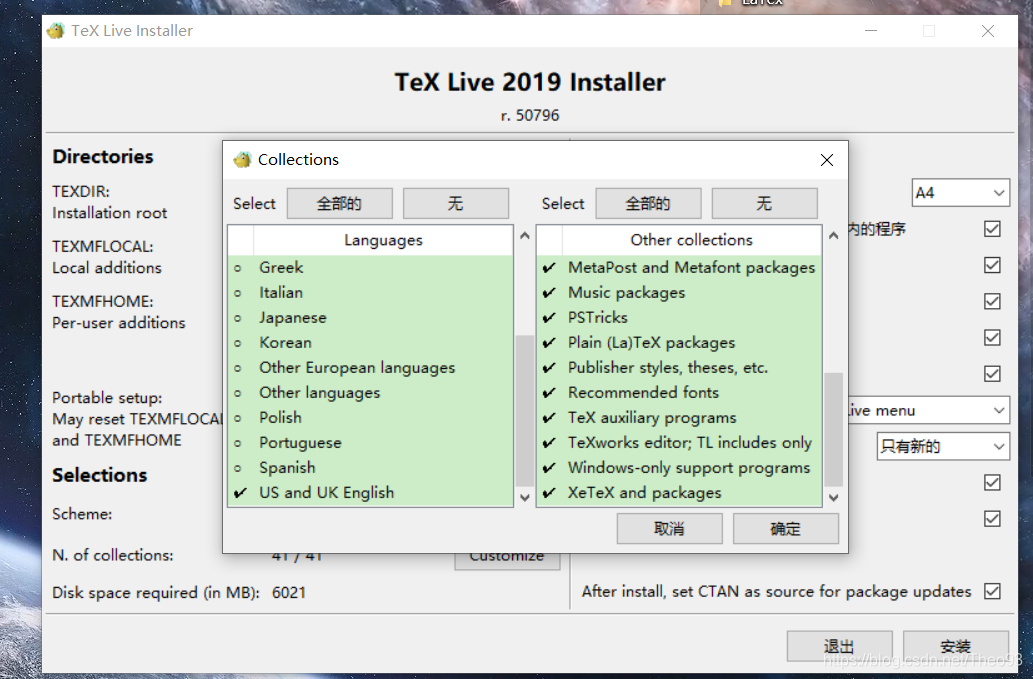Click the Customize button behind dialog

coord(507,561)
